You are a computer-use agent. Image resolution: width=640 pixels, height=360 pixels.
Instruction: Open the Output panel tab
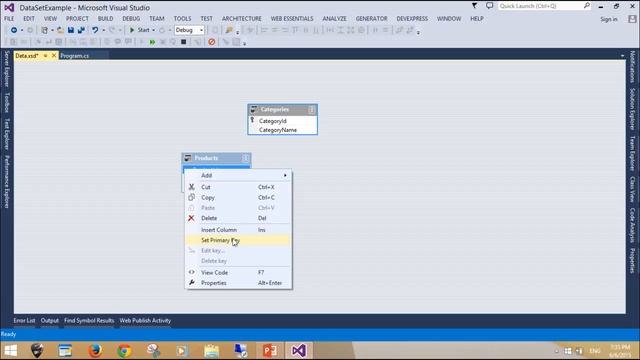(x=50, y=321)
